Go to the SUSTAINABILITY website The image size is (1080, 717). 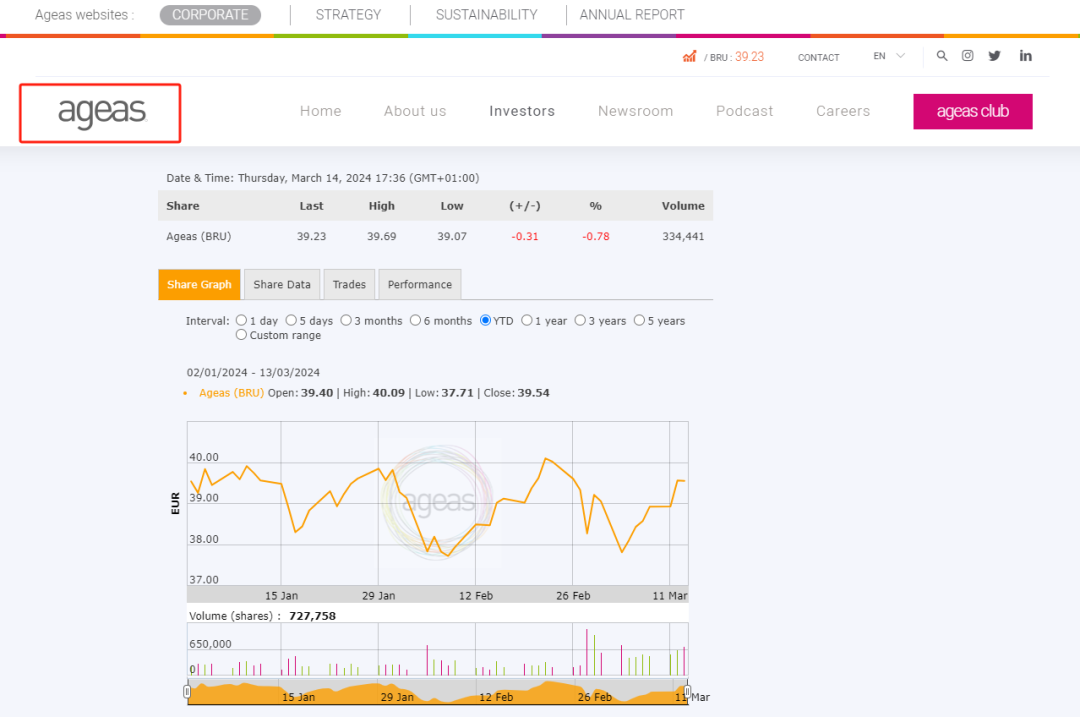(x=486, y=14)
